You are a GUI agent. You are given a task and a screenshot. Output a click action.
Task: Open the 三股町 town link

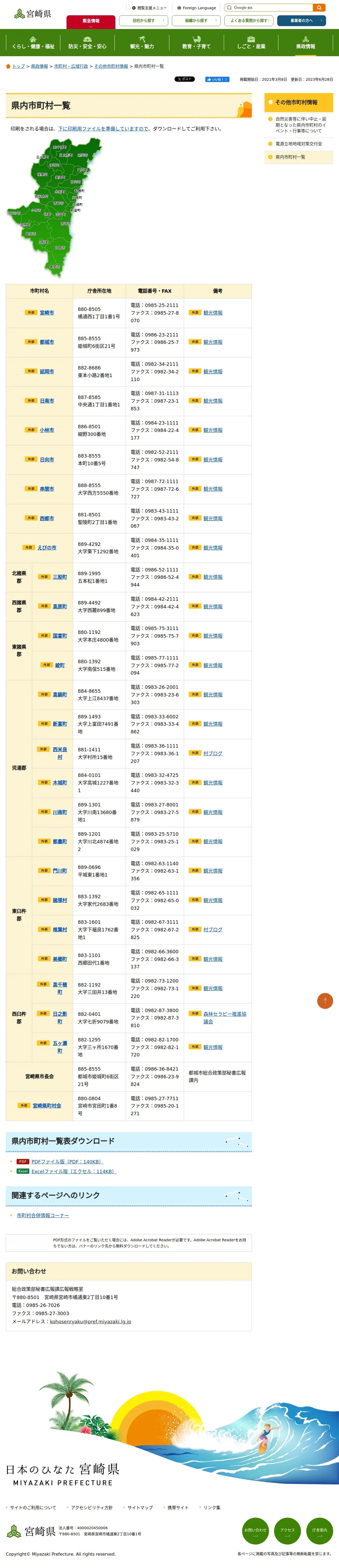60,577
